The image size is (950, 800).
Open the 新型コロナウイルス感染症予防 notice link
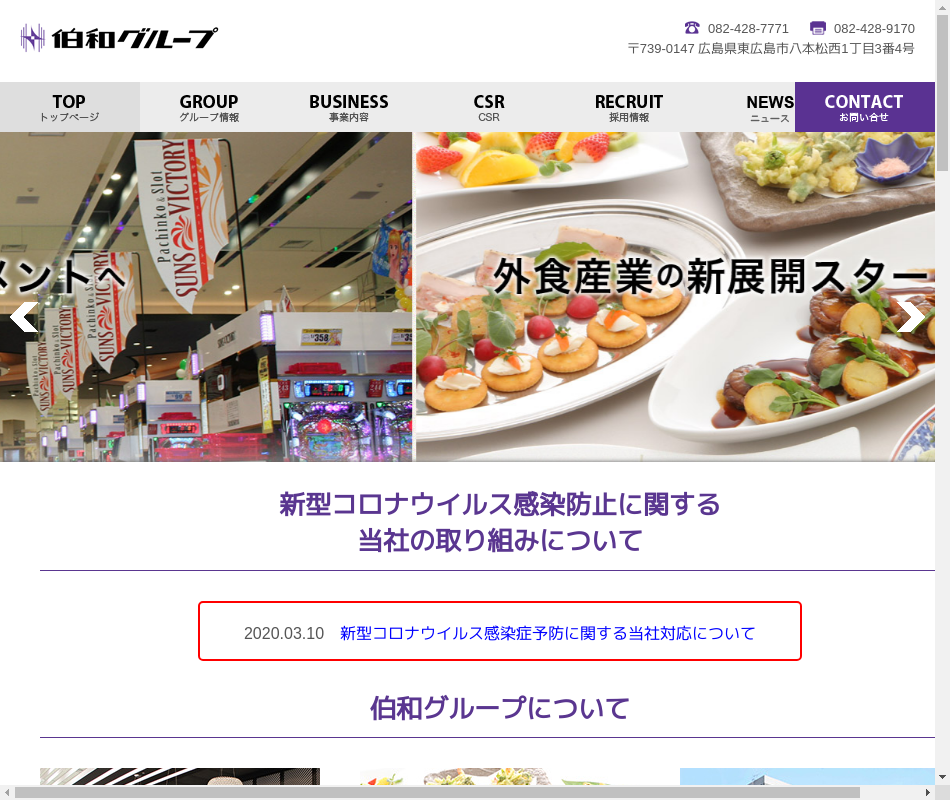[547, 633]
